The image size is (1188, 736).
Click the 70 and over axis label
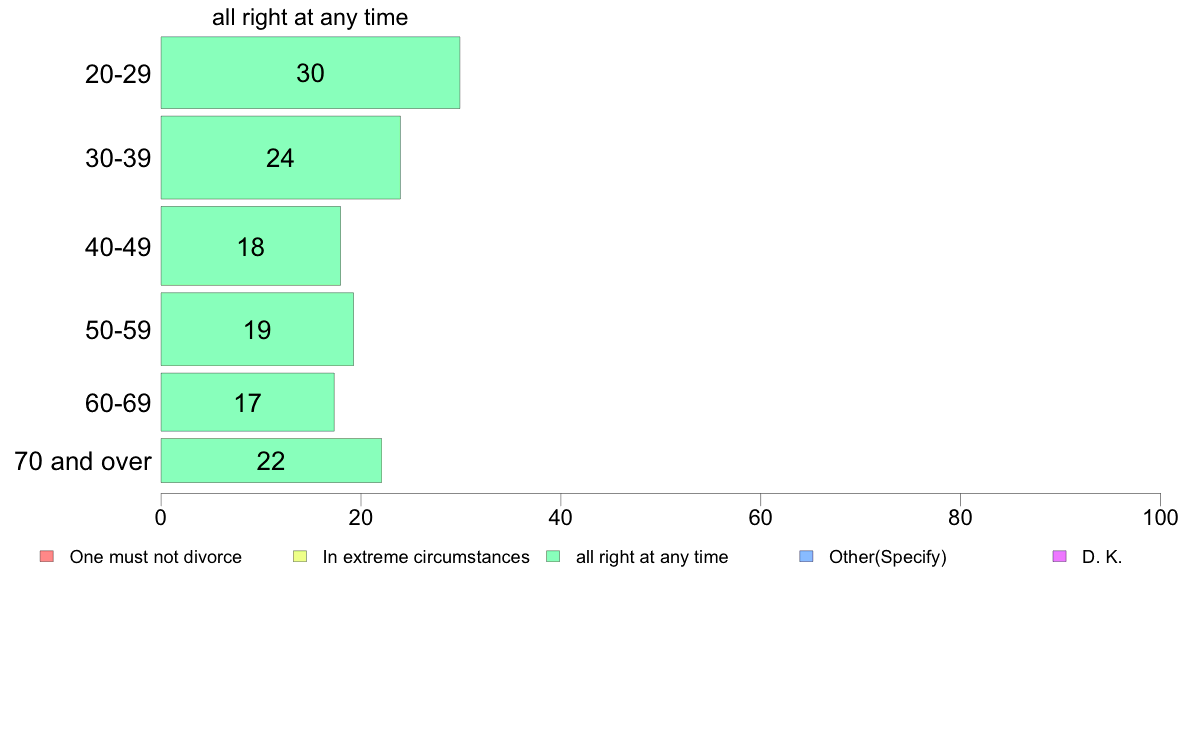[x=83, y=461]
